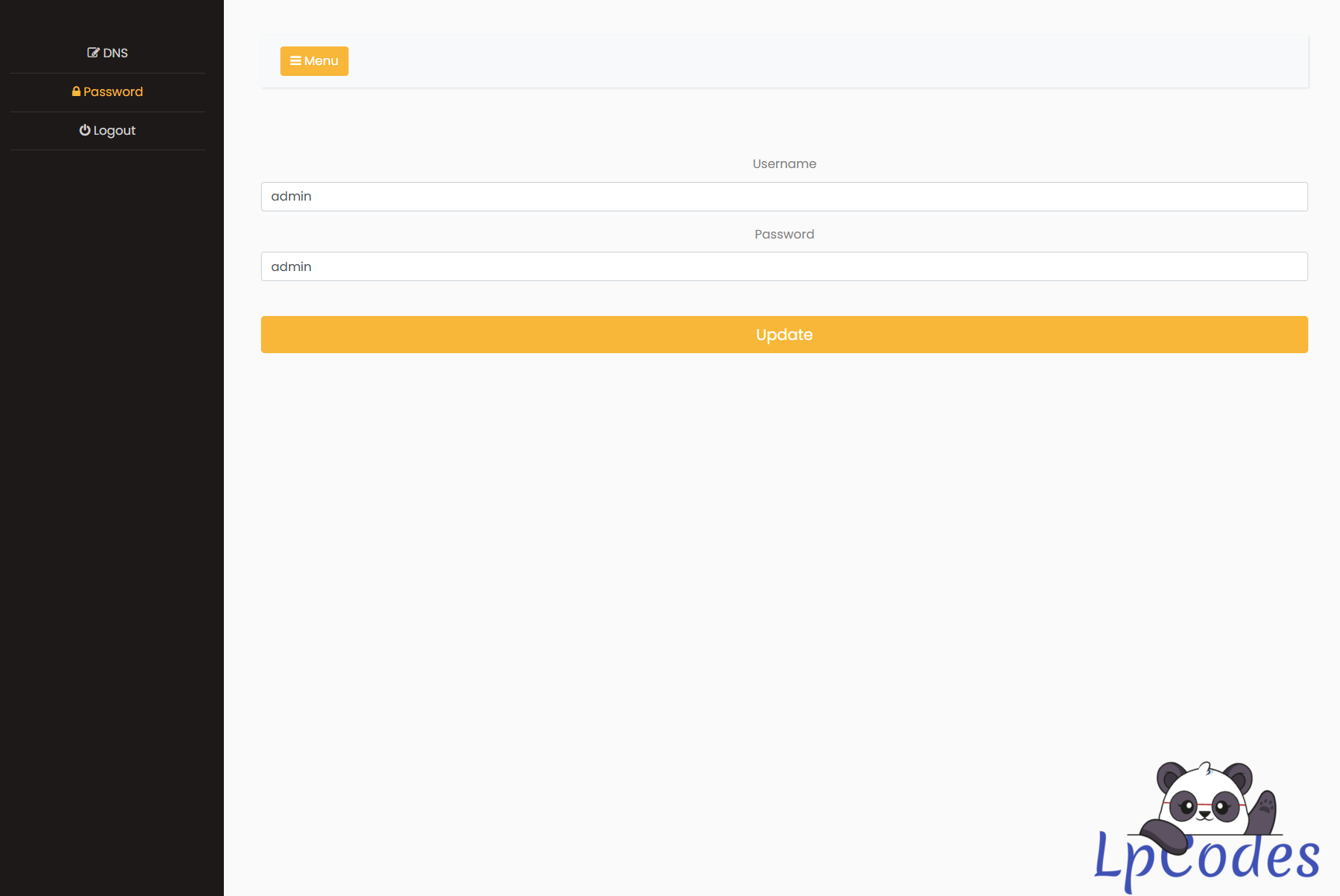Open the DNS page from sidebar
This screenshot has width=1340, height=896.
point(115,53)
